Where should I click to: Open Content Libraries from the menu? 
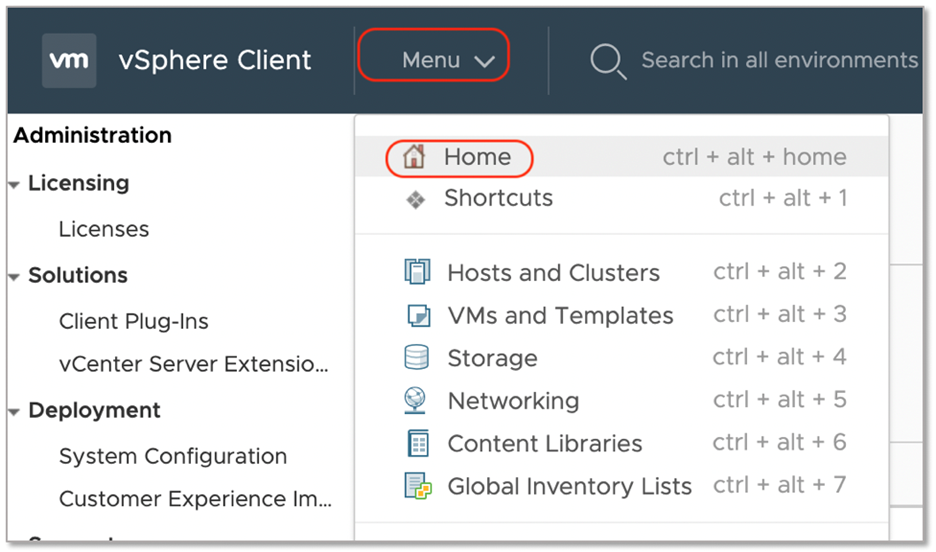pyautogui.click(x=622, y=443)
